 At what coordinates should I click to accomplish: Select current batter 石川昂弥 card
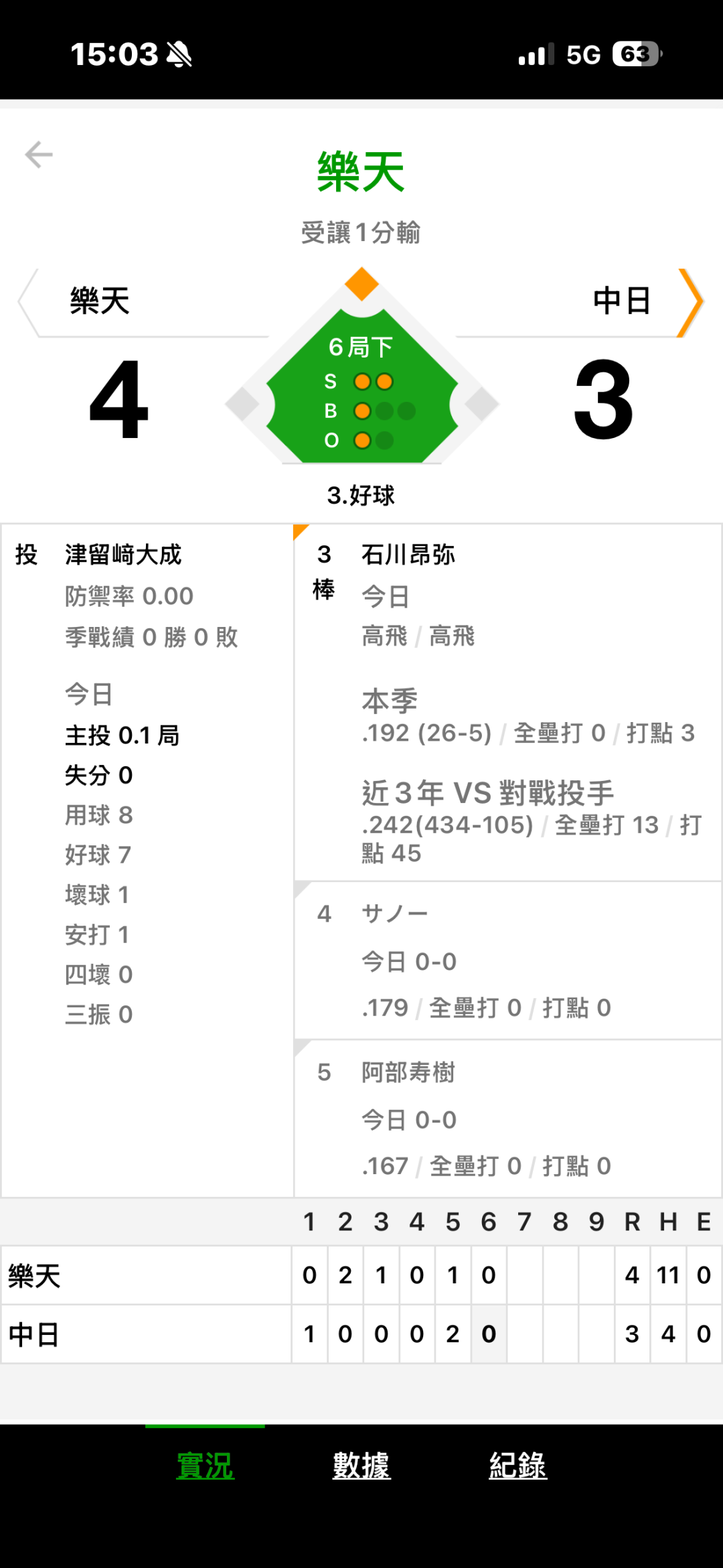click(x=507, y=702)
